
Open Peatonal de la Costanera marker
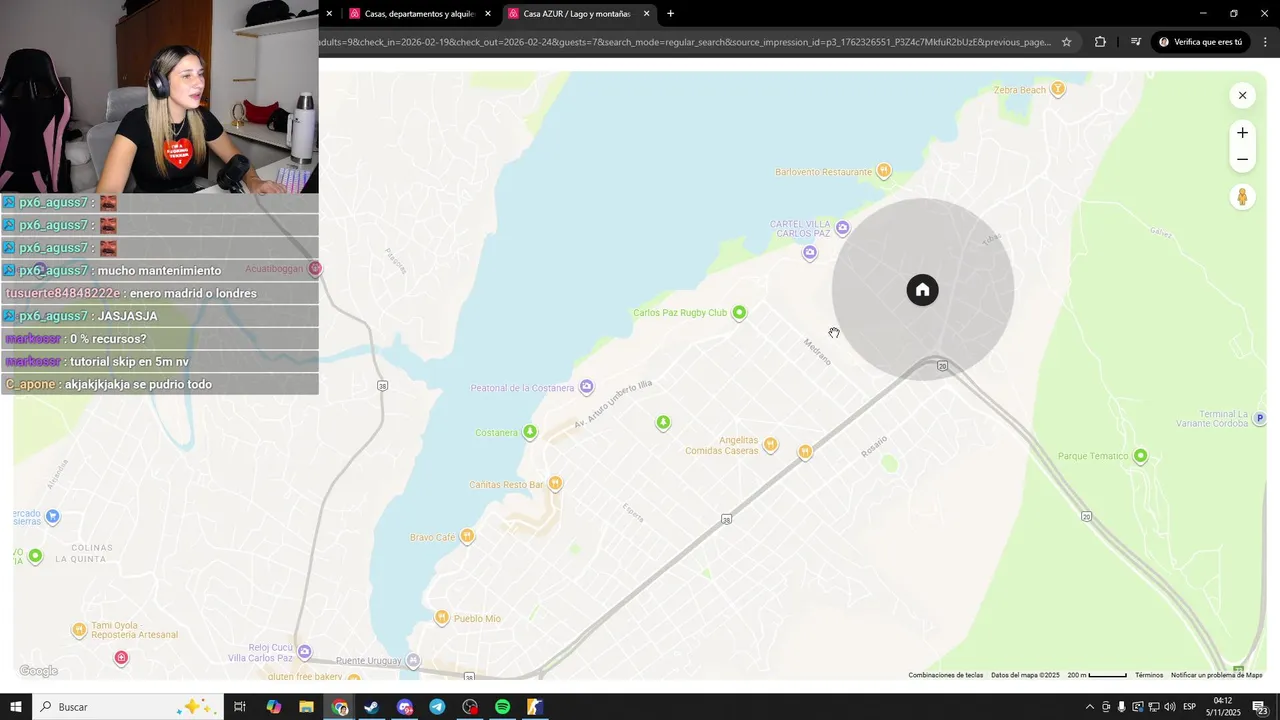[587, 387]
